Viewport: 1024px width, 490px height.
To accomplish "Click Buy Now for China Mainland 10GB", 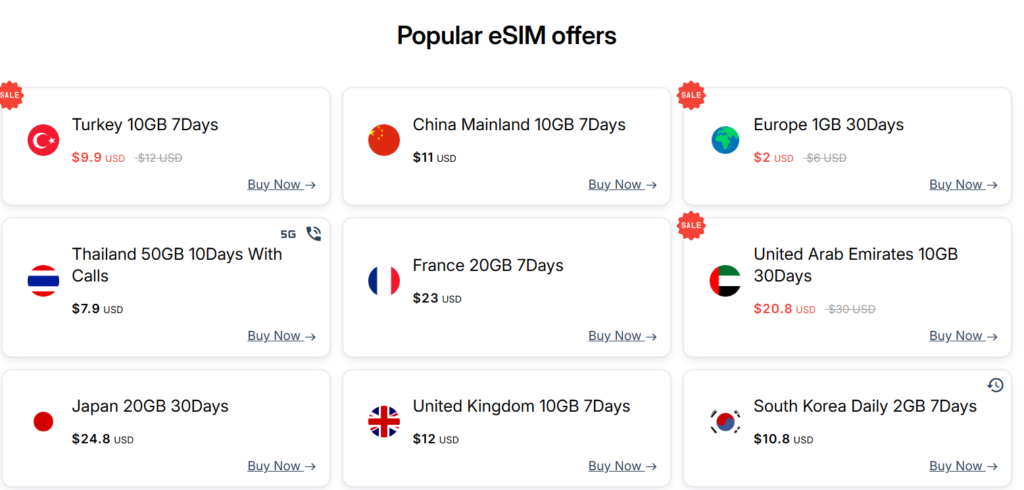I will pos(622,184).
